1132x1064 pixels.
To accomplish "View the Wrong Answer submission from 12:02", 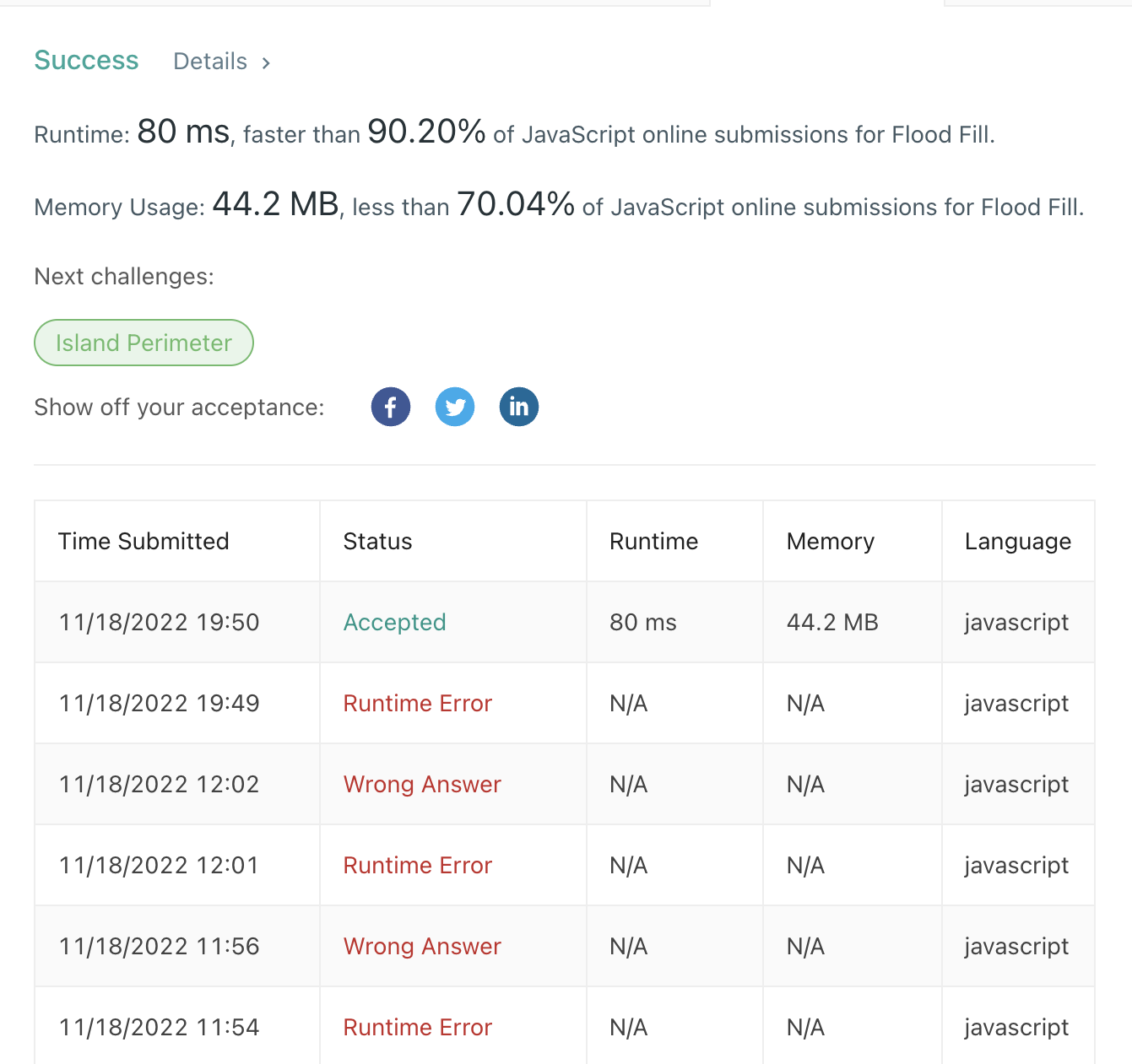I will tap(422, 784).
